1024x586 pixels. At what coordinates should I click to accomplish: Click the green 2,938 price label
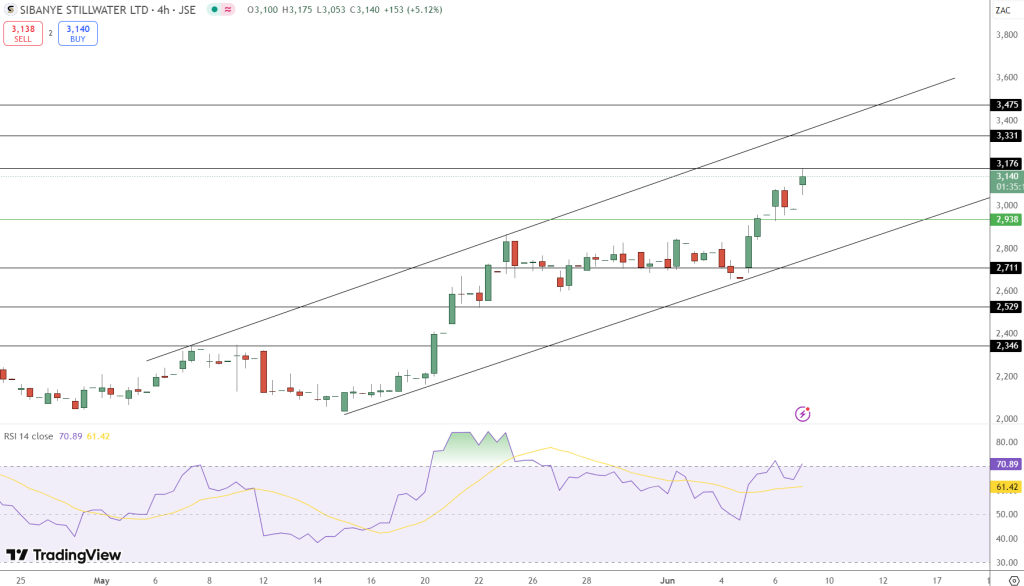[1007, 220]
